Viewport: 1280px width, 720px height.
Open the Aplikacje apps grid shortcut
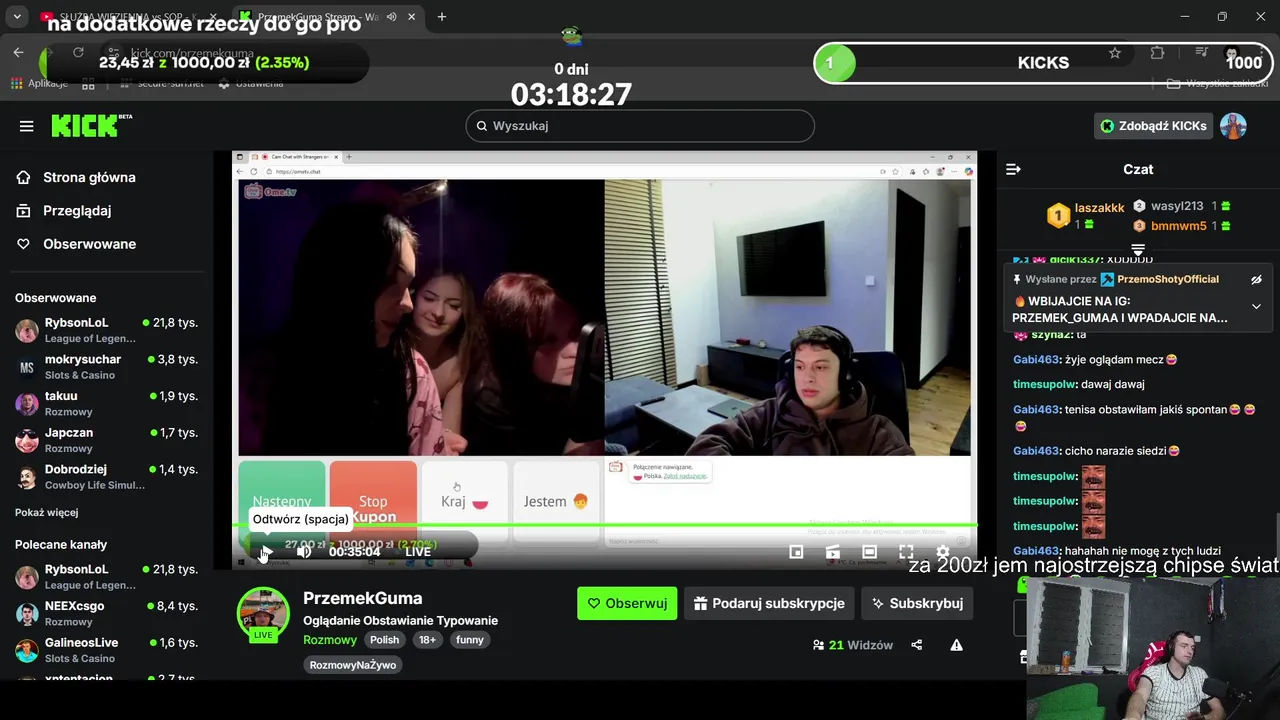[x=38, y=83]
